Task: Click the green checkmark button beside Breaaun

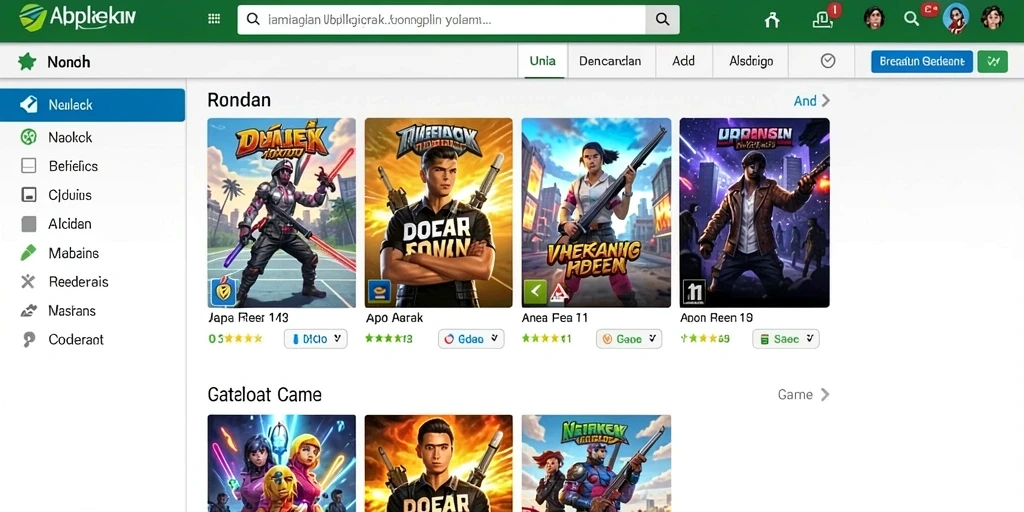Action: coord(993,61)
